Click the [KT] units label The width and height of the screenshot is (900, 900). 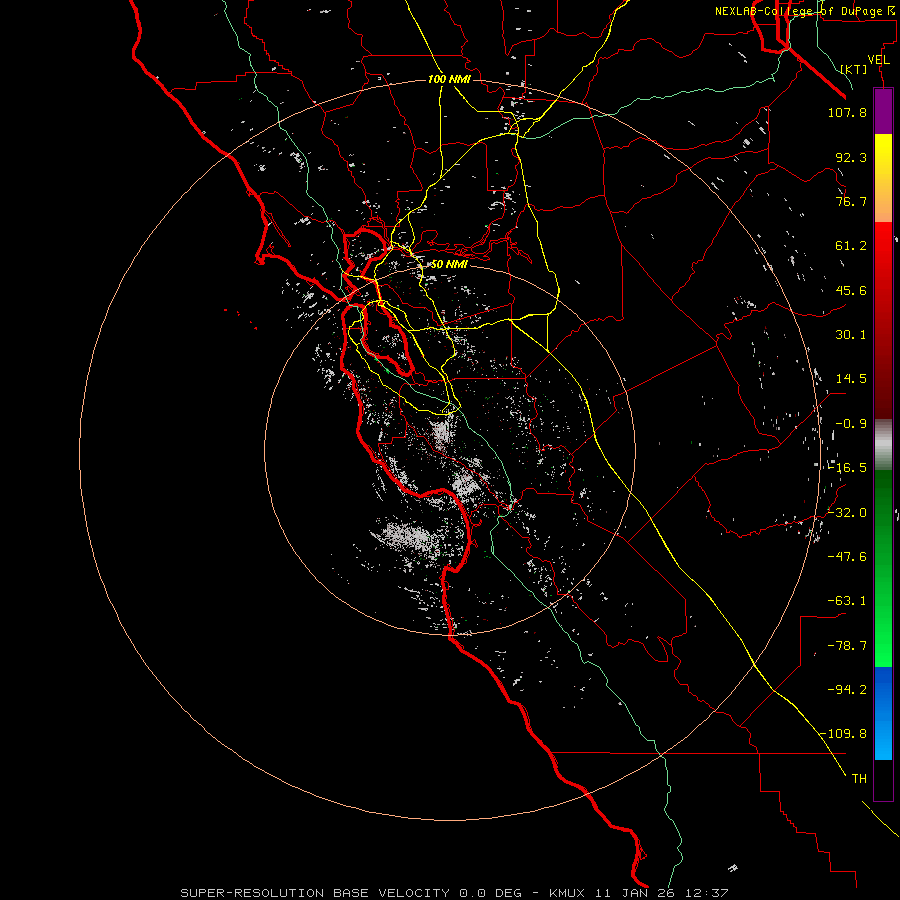click(854, 69)
